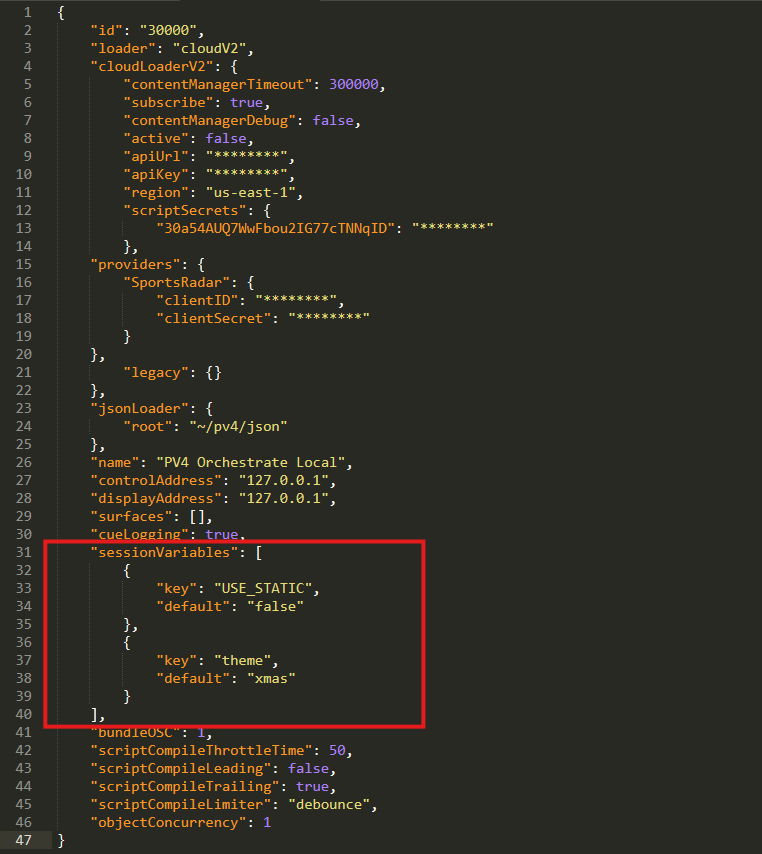Click the "controlAddress" key
Screen dimensions: 762x854
click(156, 480)
